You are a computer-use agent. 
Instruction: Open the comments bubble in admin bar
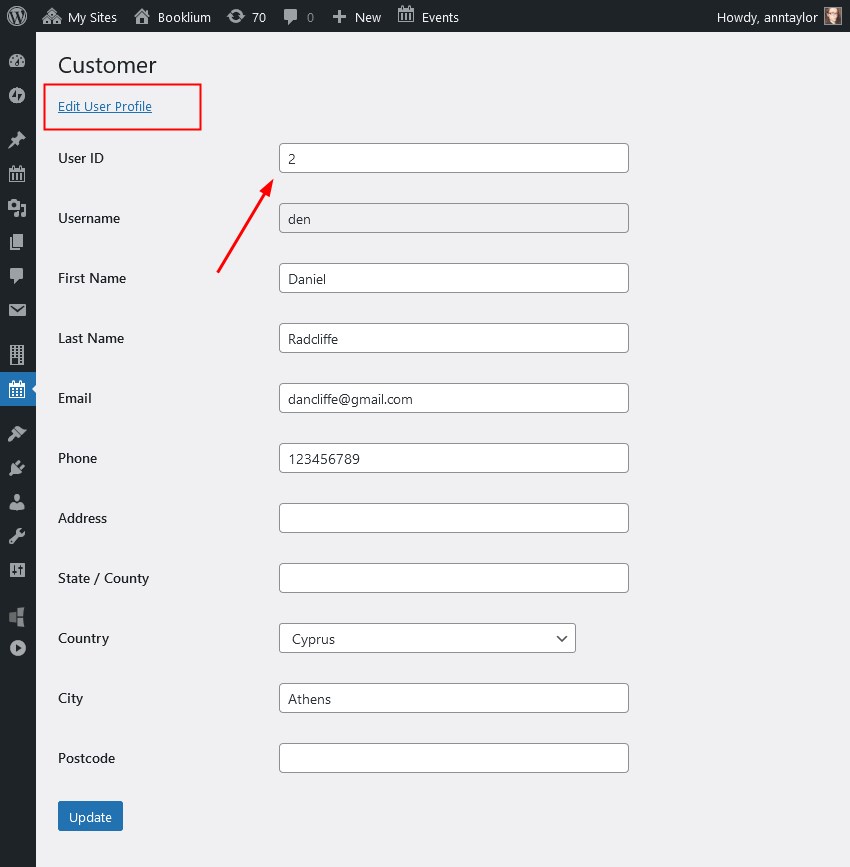(299, 17)
